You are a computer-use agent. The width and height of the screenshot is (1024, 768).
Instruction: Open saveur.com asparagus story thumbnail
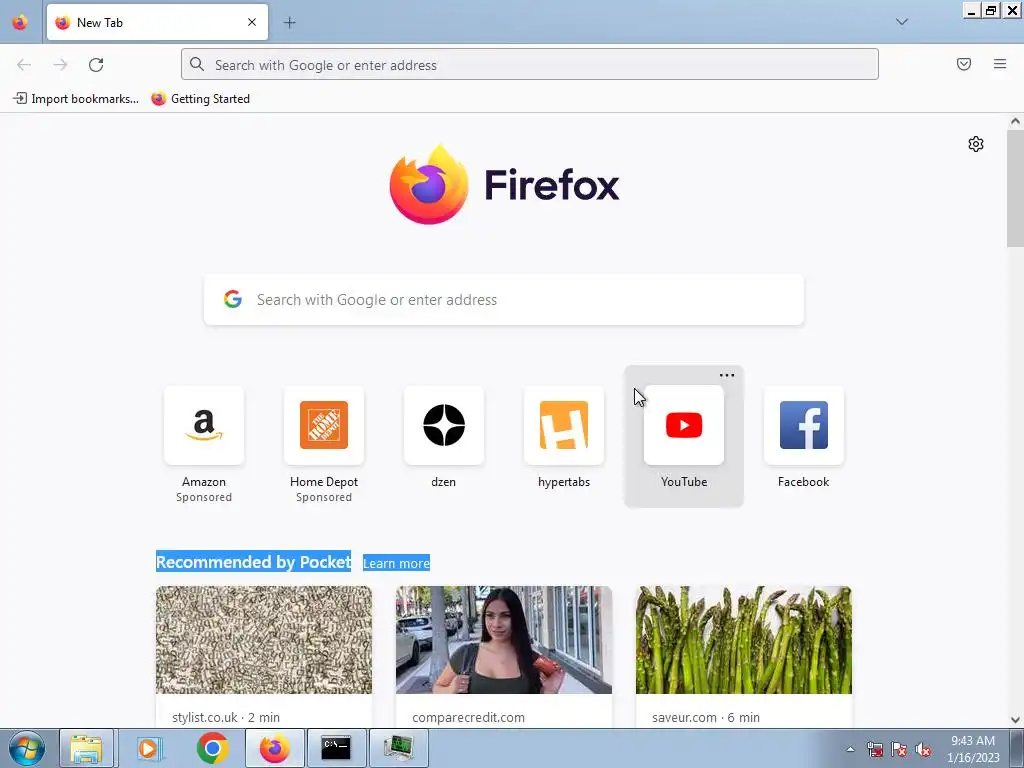(744, 640)
